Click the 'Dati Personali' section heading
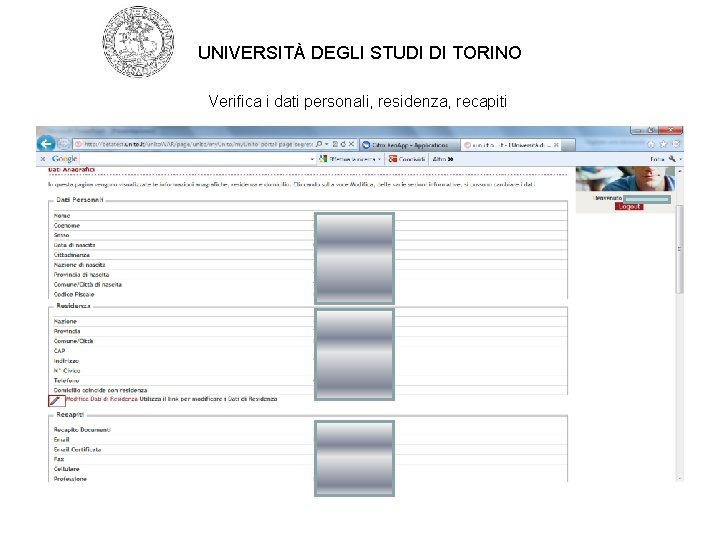 coord(79,200)
